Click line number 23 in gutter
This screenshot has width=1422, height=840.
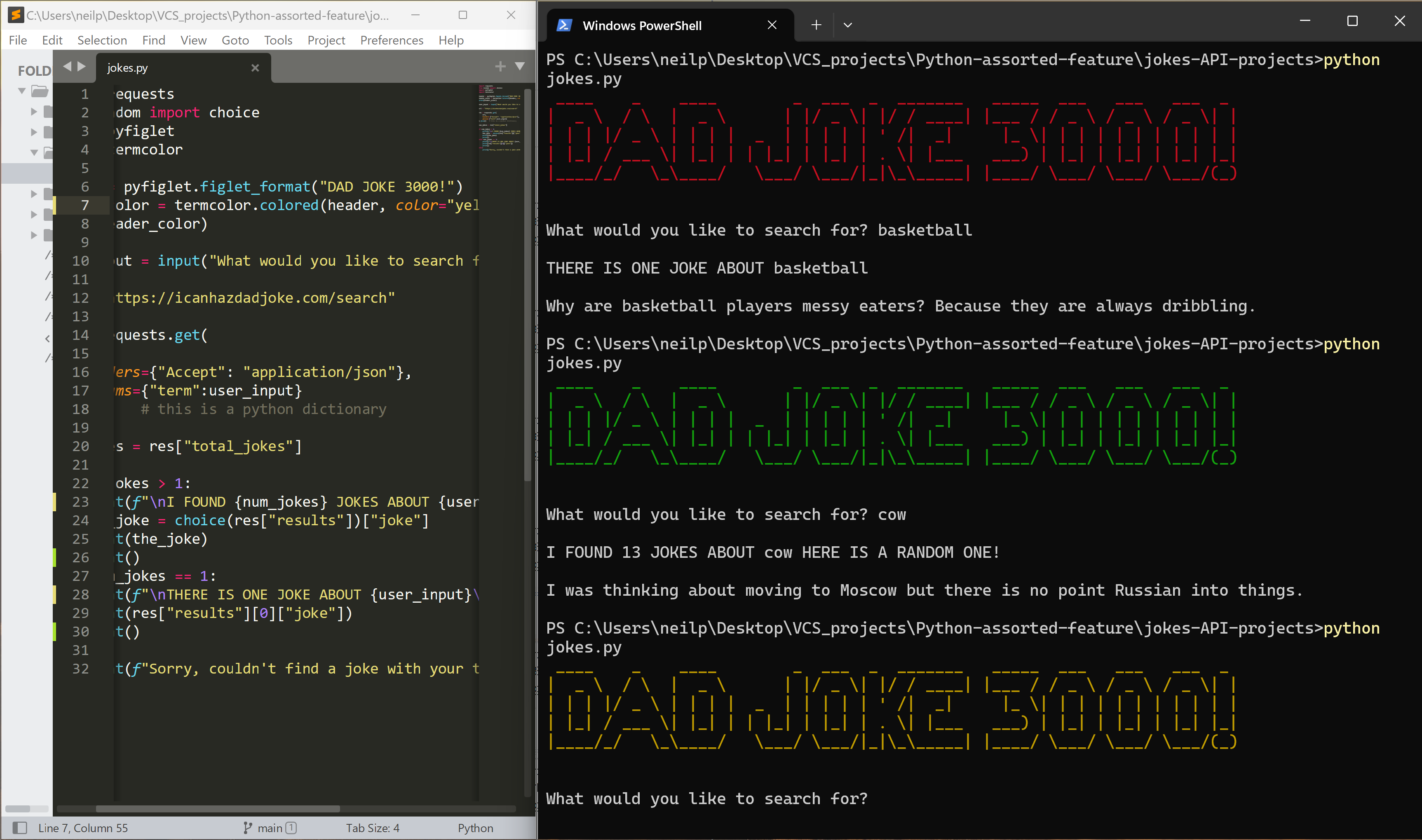click(80, 502)
